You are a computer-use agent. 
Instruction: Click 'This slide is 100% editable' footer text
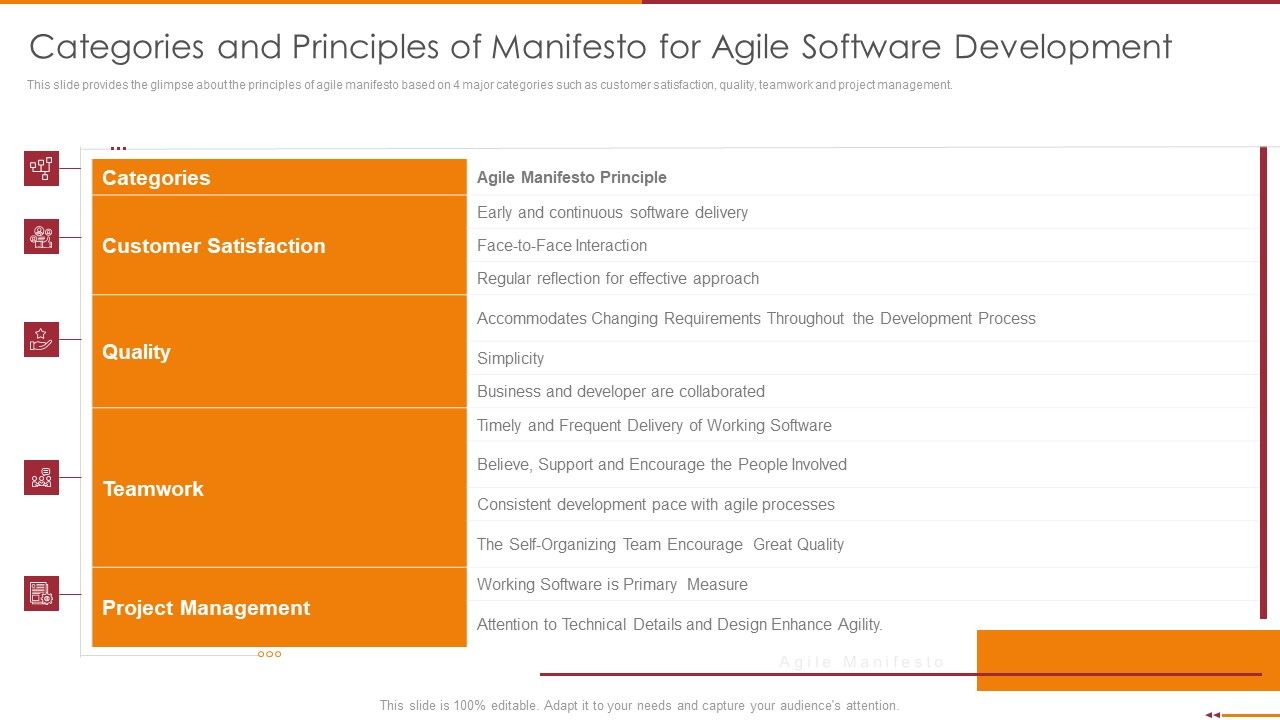[x=639, y=705]
